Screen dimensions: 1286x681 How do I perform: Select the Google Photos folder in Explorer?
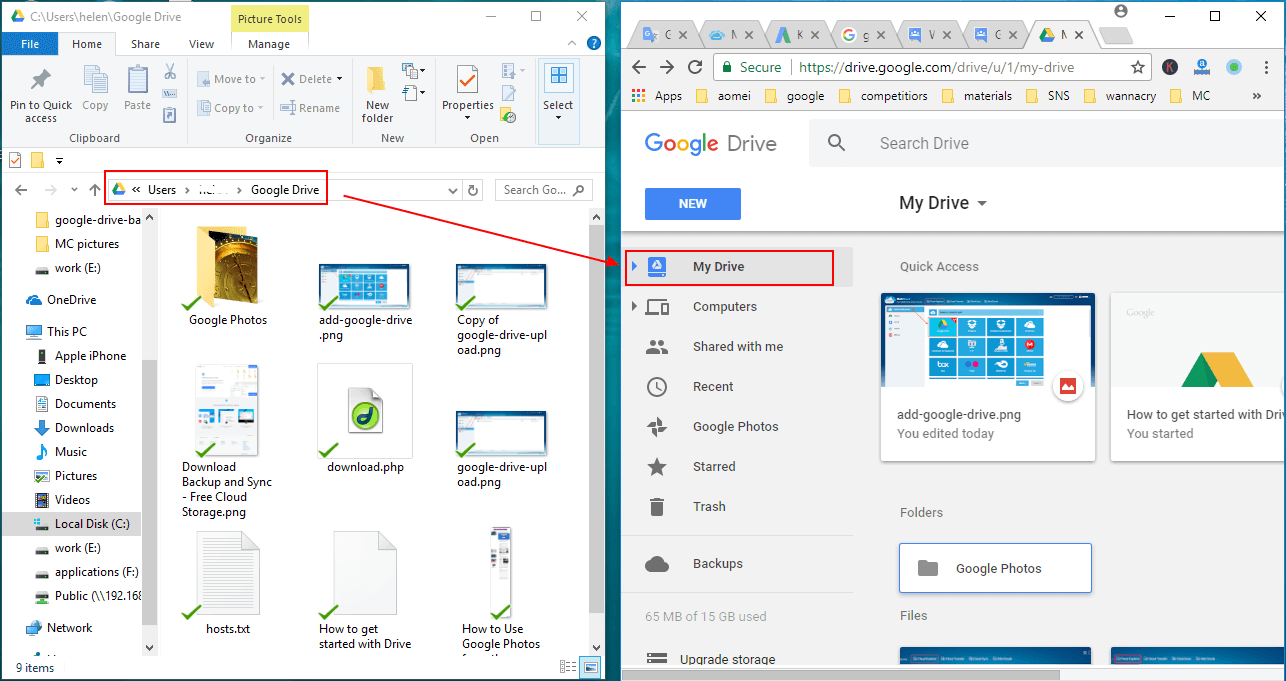click(228, 276)
